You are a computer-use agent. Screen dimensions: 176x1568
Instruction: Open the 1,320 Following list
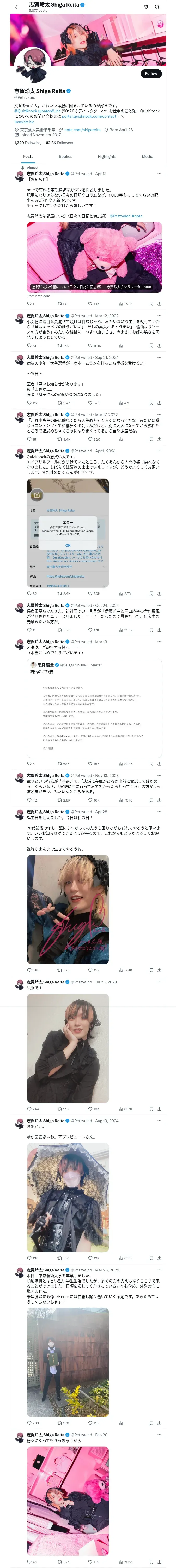click(27, 143)
